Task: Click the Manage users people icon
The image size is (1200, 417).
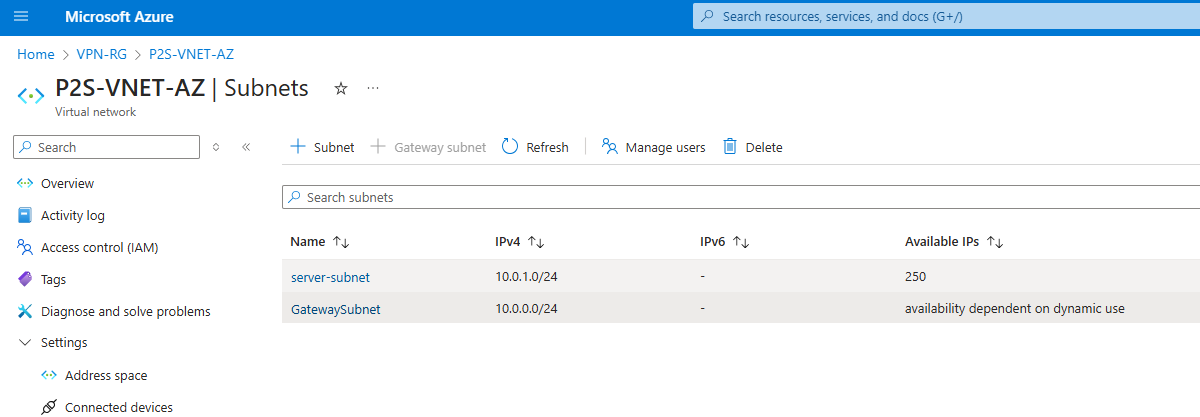Action: pos(609,147)
